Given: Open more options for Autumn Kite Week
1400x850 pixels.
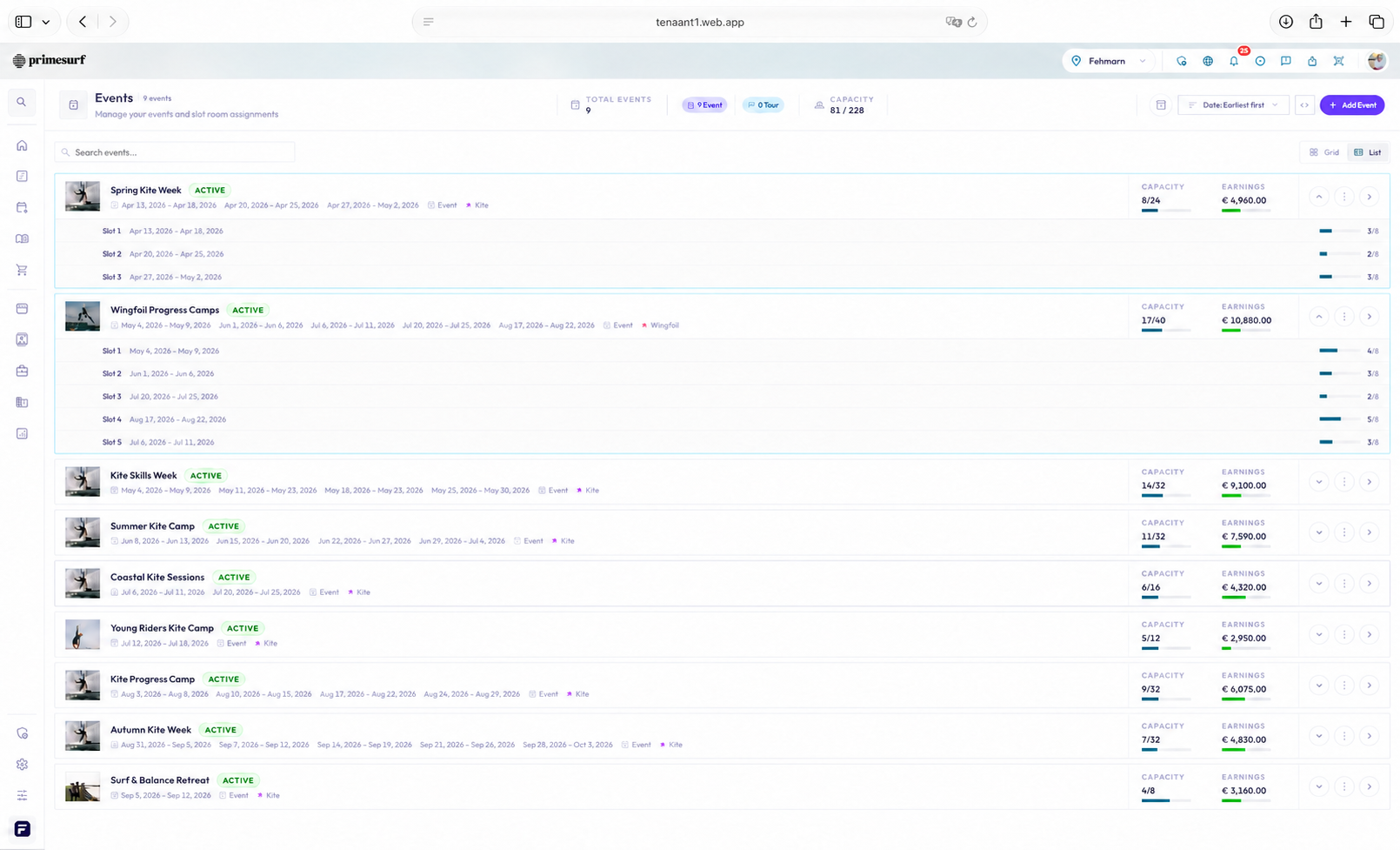Looking at the screenshot, I should (x=1344, y=736).
